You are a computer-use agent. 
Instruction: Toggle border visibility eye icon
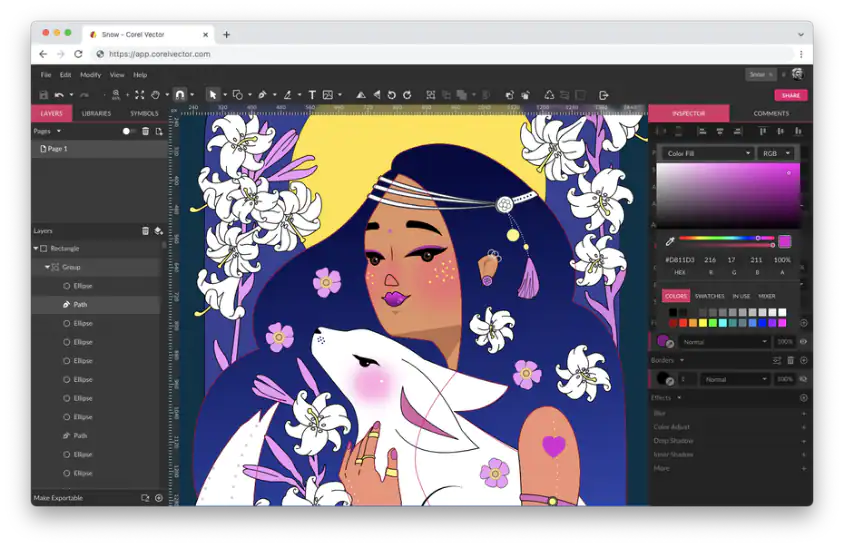[x=803, y=380]
